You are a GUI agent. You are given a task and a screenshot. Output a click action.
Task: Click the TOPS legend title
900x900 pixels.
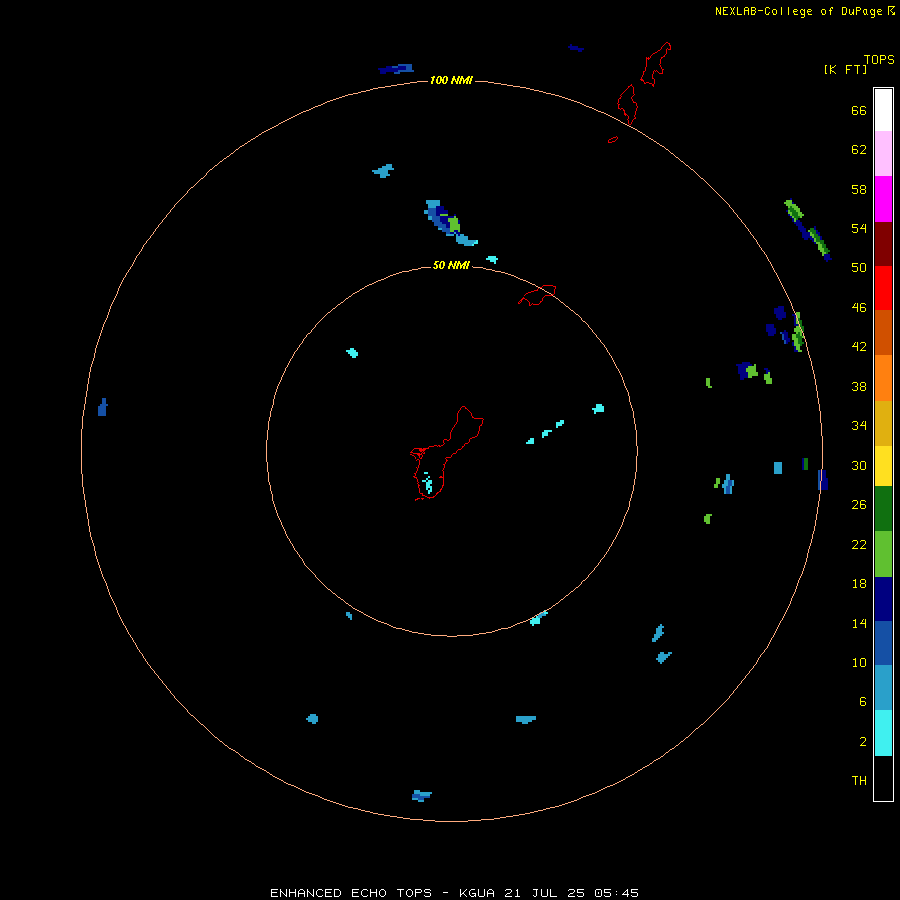coord(879,59)
